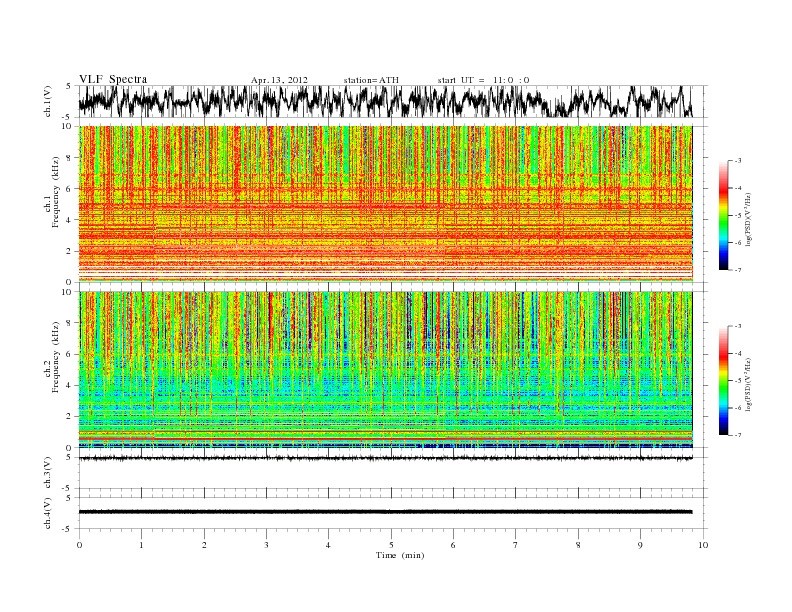Click the date text 'Apr. 13, 2012'
The image size is (792, 612).
[279, 80]
